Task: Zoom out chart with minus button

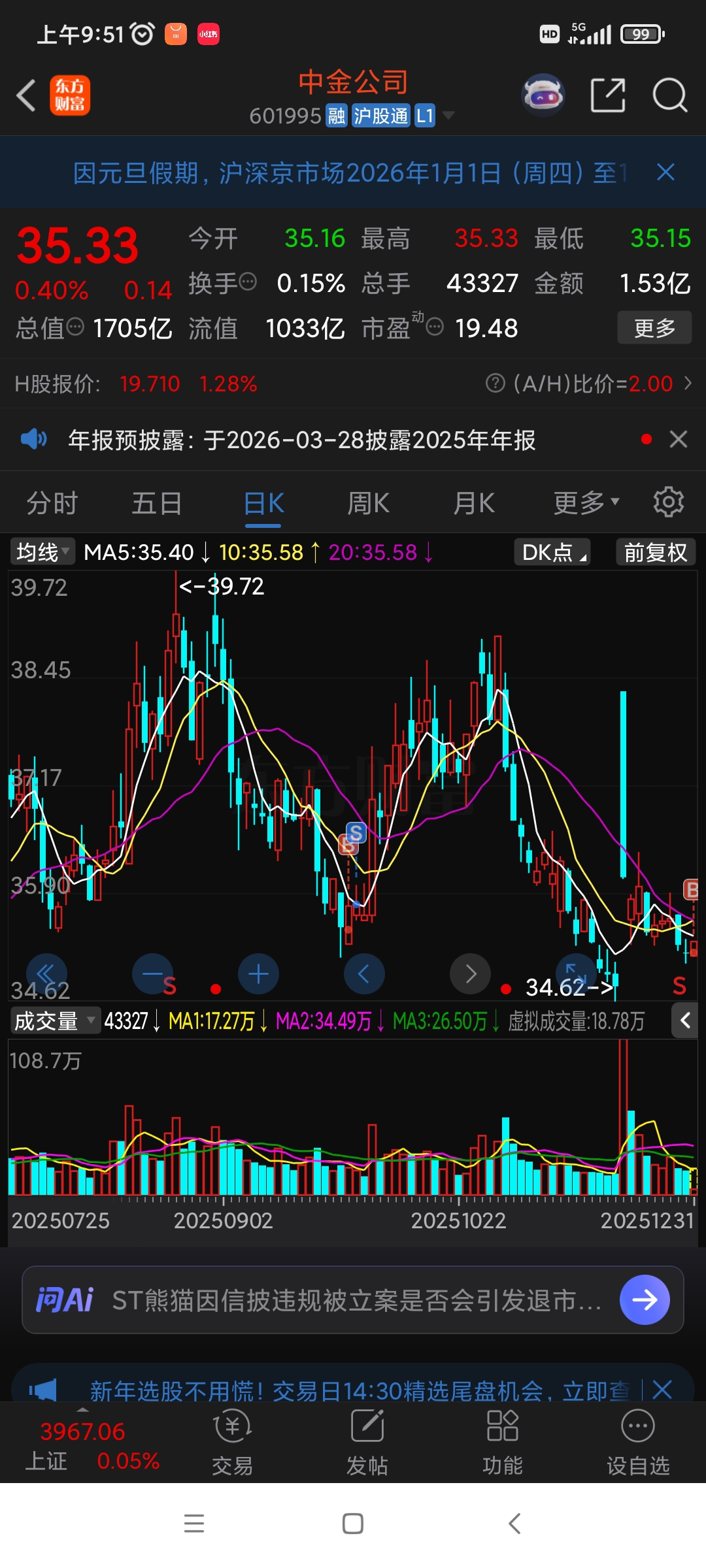Action: [x=152, y=973]
